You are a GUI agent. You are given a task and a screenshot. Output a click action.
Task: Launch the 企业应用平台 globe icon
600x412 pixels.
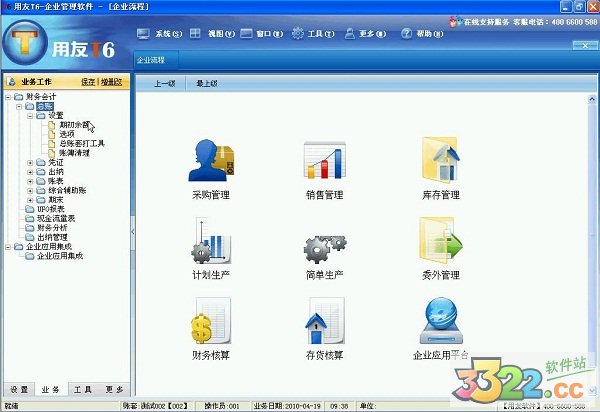pyautogui.click(x=441, y=321)
